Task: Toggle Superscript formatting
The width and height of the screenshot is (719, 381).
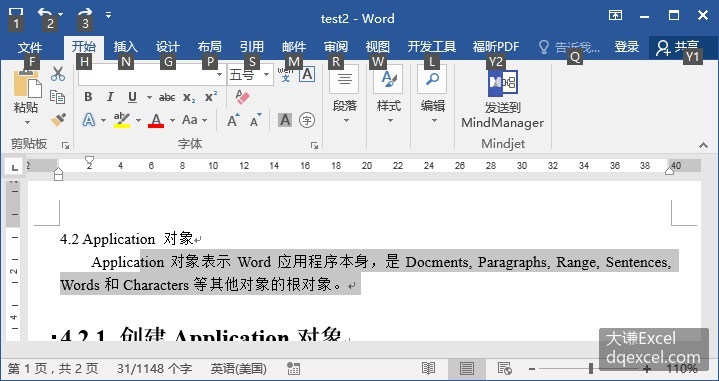Action: pos(211,97)
